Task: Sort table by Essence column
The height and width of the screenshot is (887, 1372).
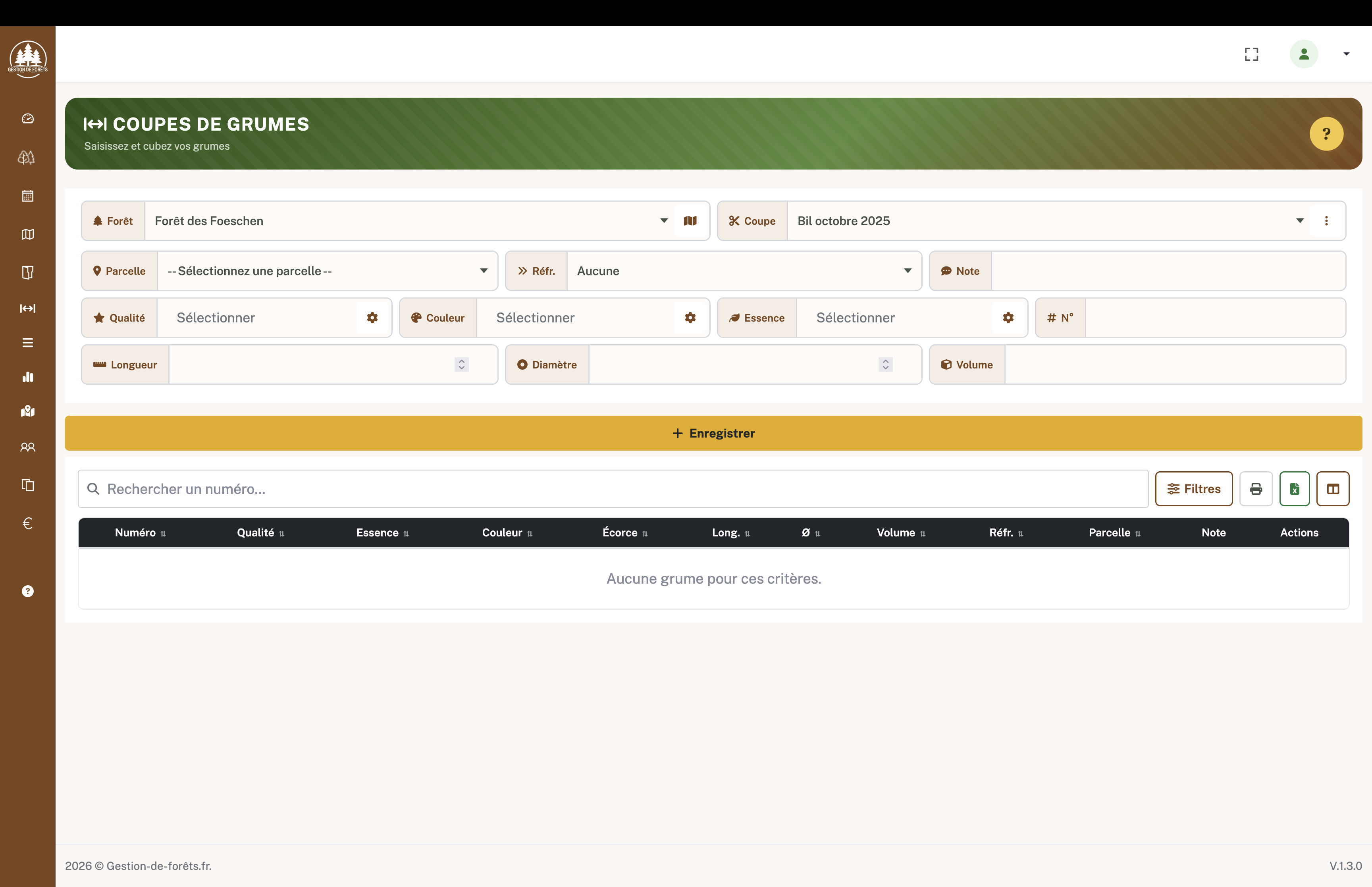Action: coord(382,533)
